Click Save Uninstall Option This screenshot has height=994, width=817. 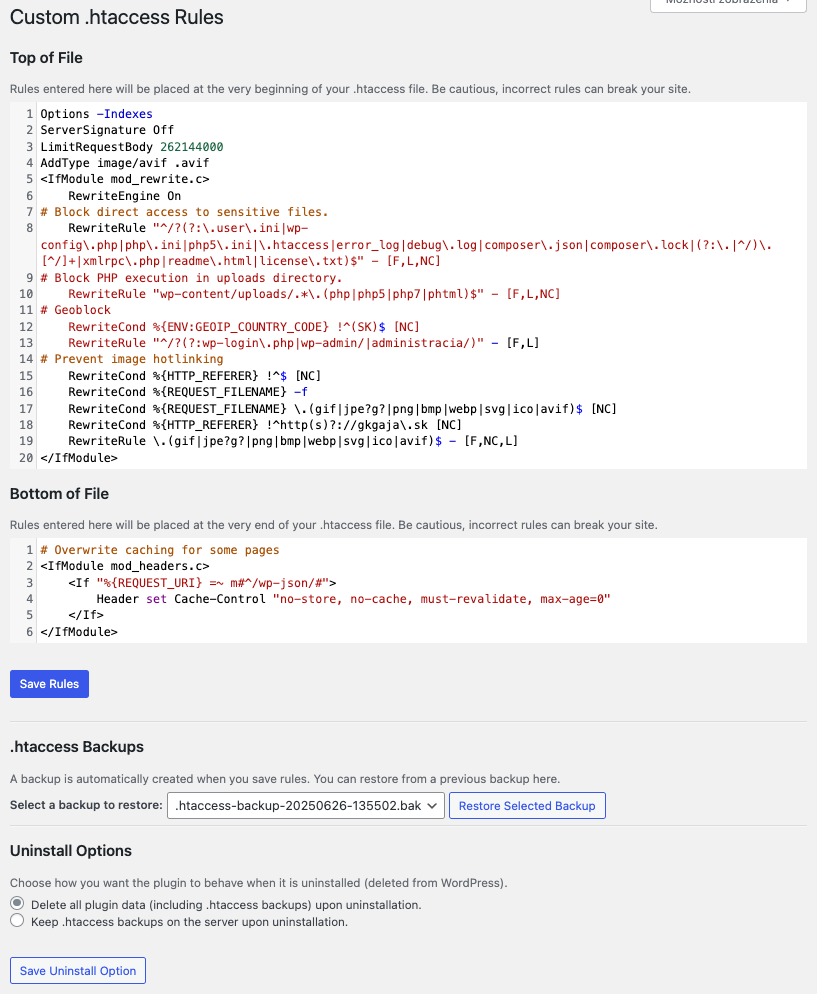77,970
